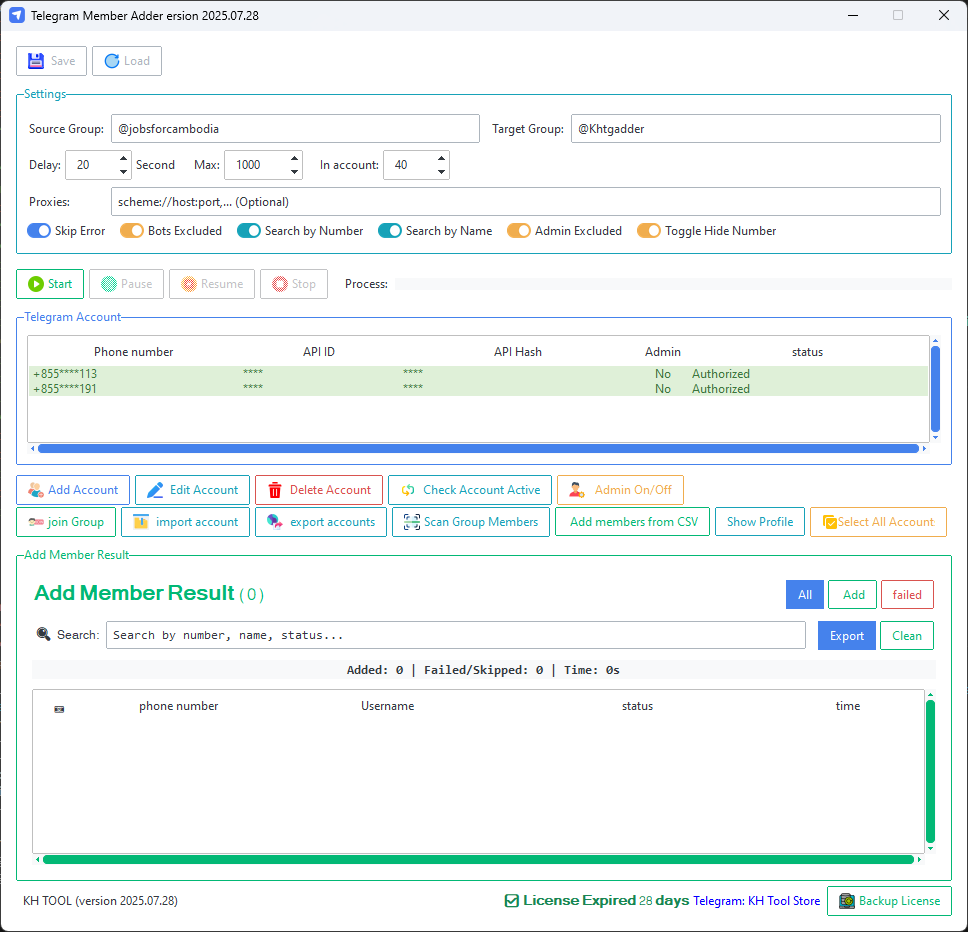Click the Show Profile button
Viewport: 968px width, 932px height.
[760, 522]
